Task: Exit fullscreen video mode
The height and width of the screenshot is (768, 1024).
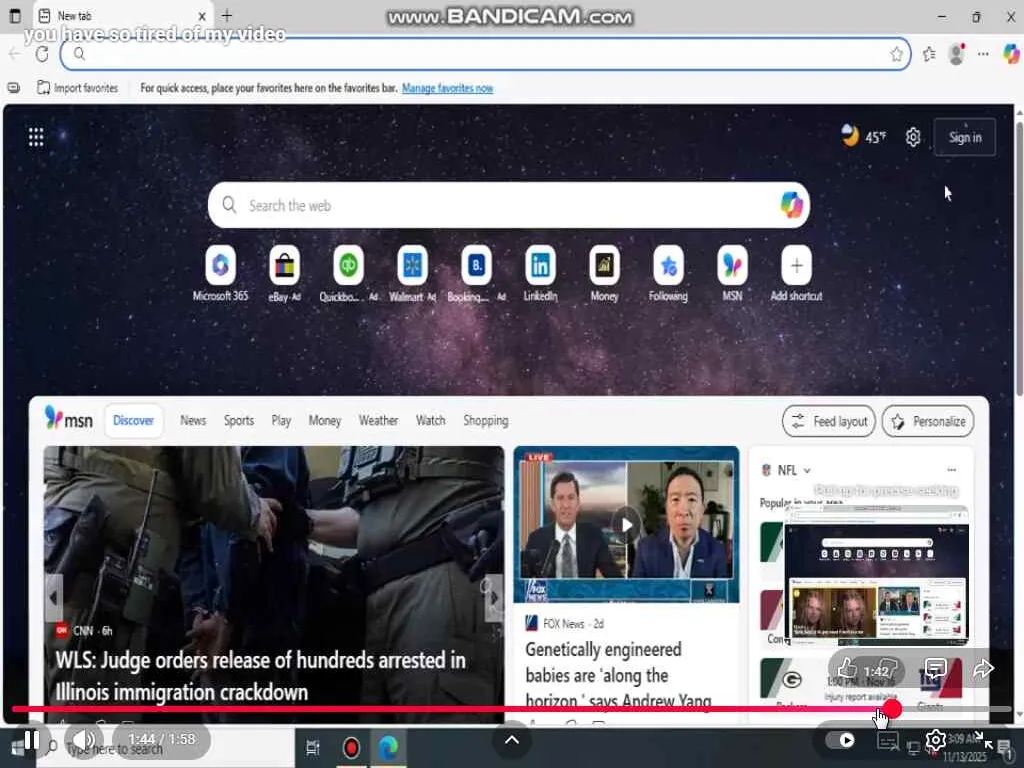Action: pyautogui.click(x=984, y=740)
